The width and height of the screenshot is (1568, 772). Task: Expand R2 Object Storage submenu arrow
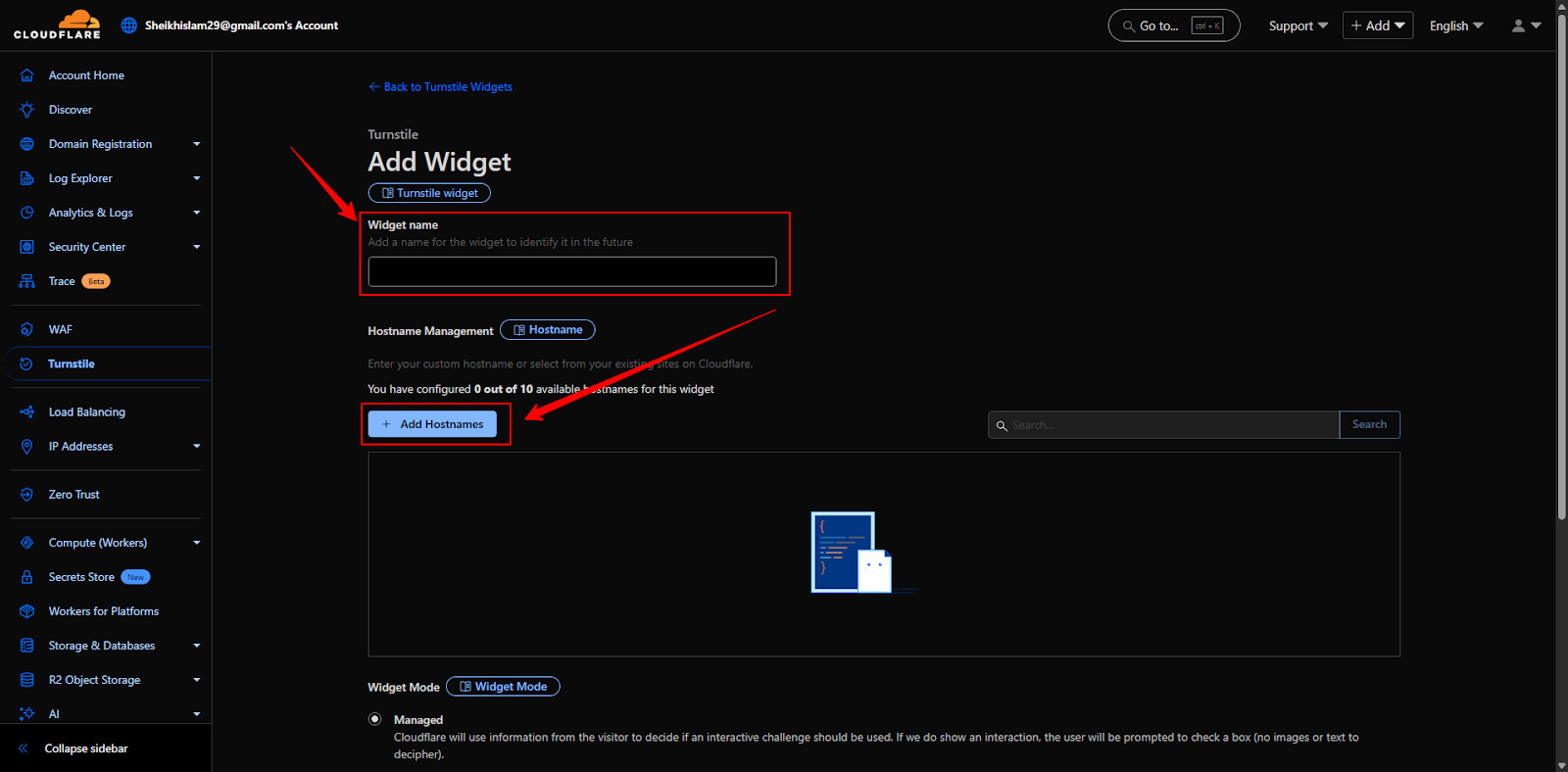pos(197,680)
